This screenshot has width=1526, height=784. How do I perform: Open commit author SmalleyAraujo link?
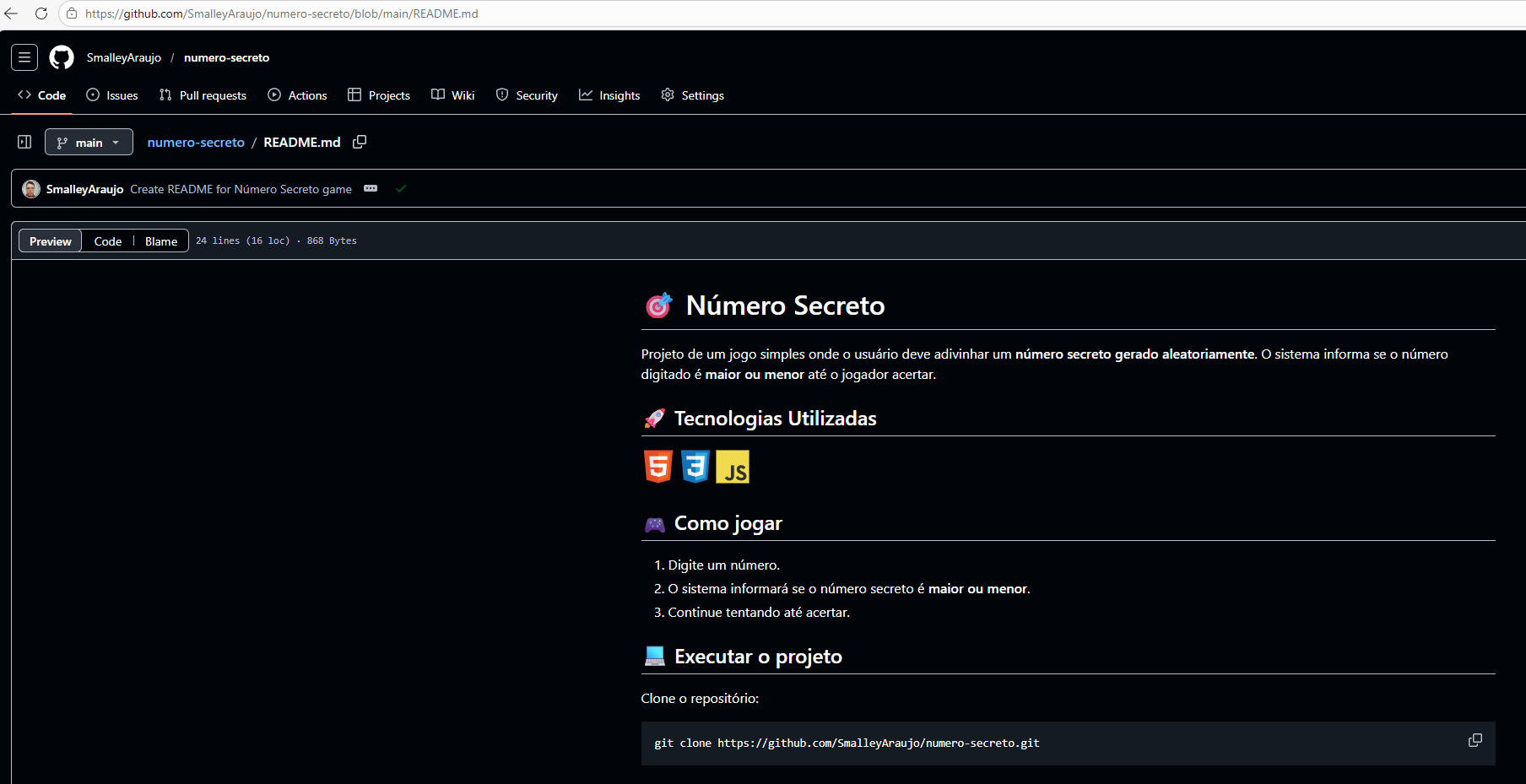pyautogui.click(x=84, y=189)
